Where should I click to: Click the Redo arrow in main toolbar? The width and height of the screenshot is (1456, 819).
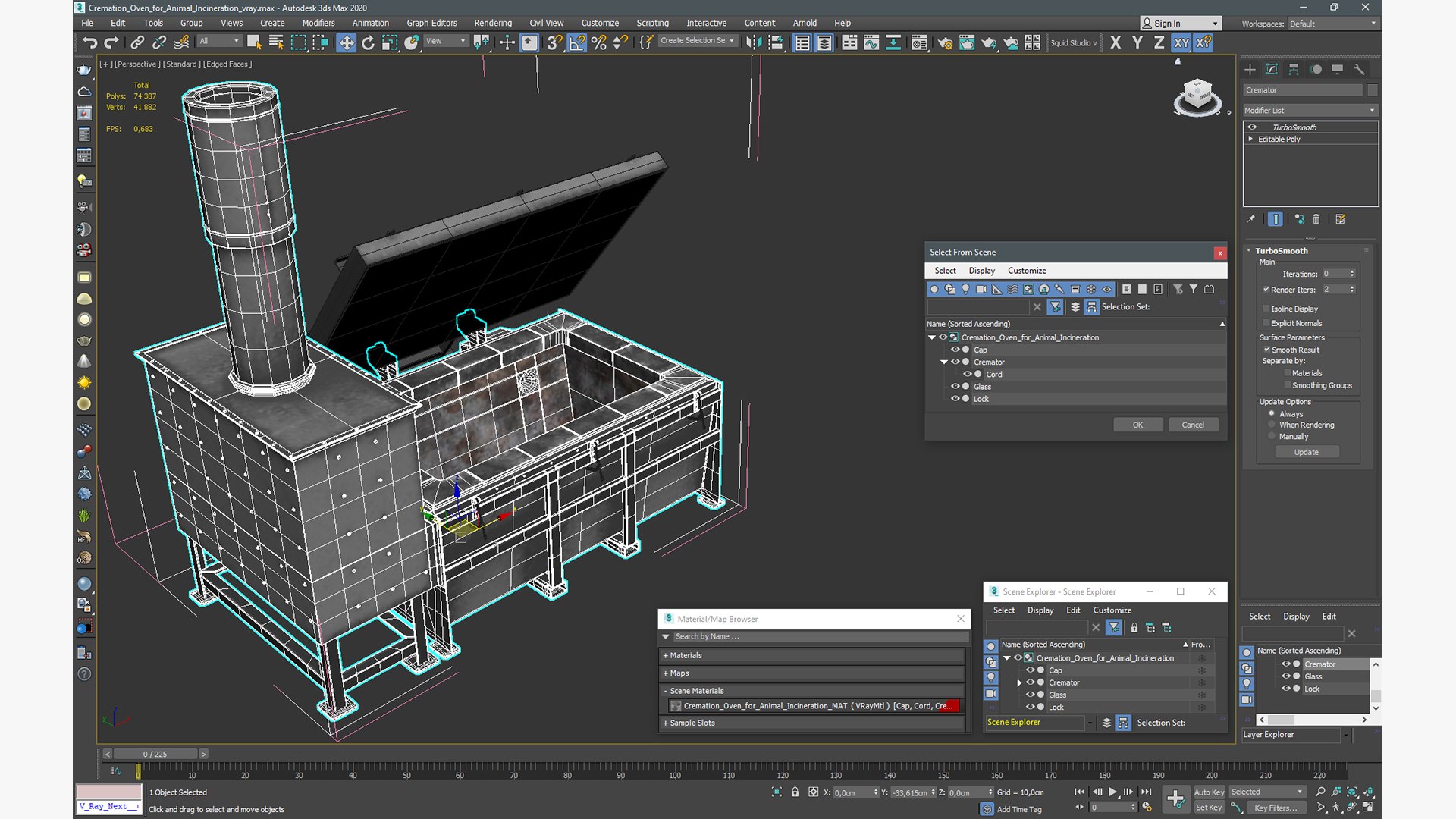[x=111, y=42]
